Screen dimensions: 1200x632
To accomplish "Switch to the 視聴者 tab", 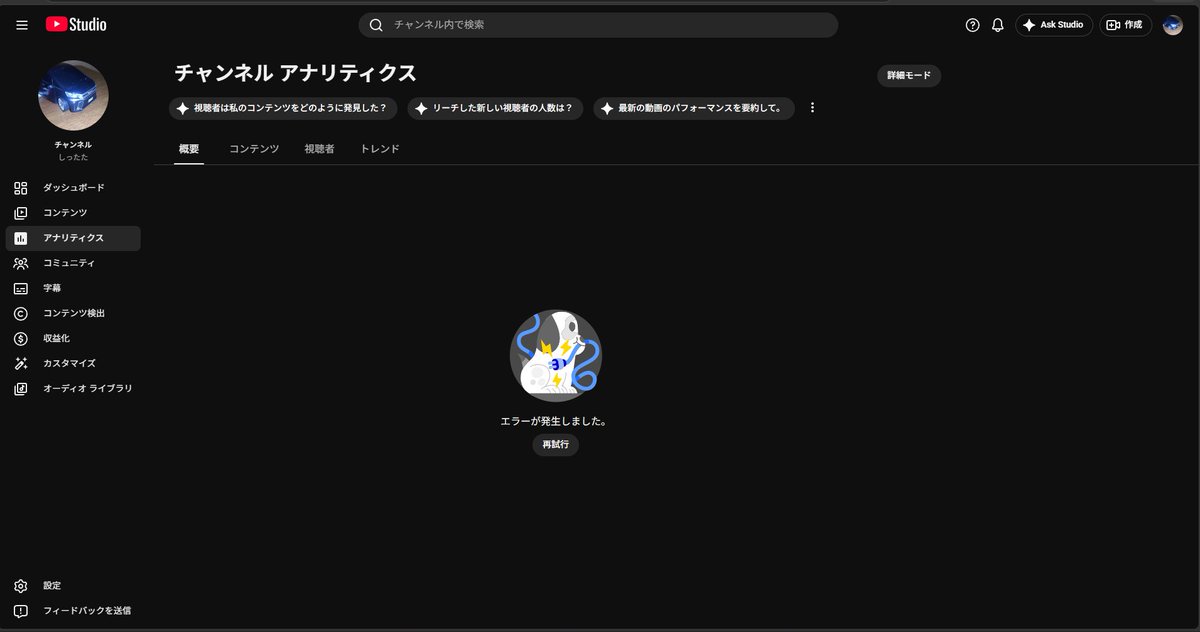I will click(319, 149).
